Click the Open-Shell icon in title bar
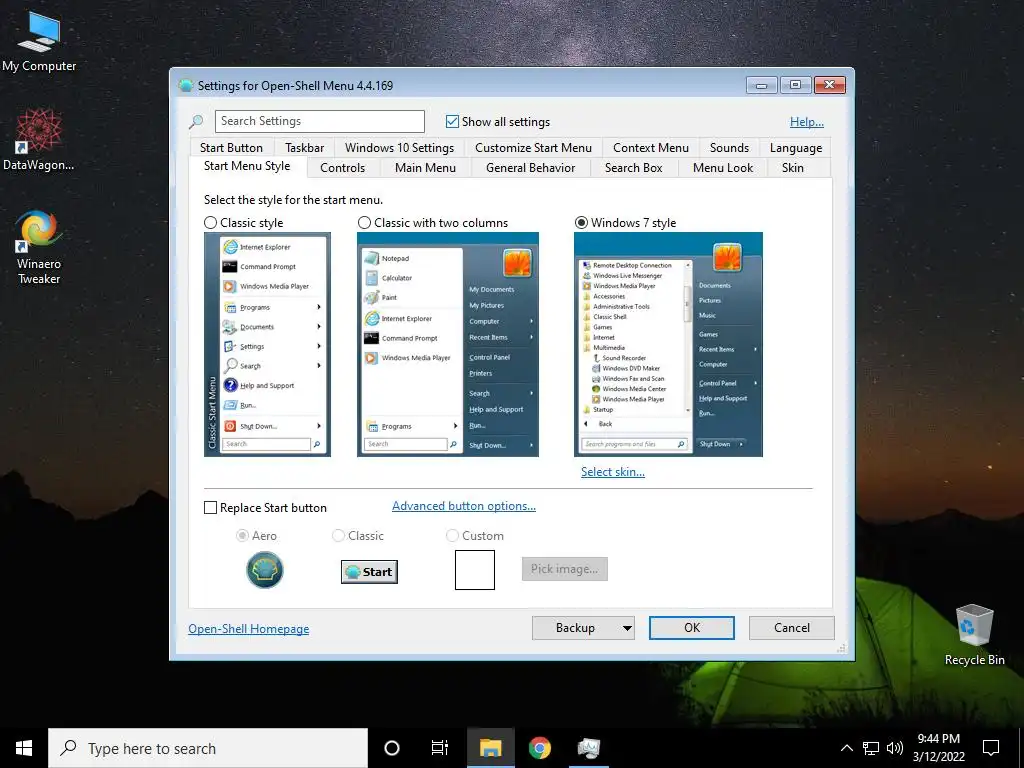 click(x=185, y=86)
